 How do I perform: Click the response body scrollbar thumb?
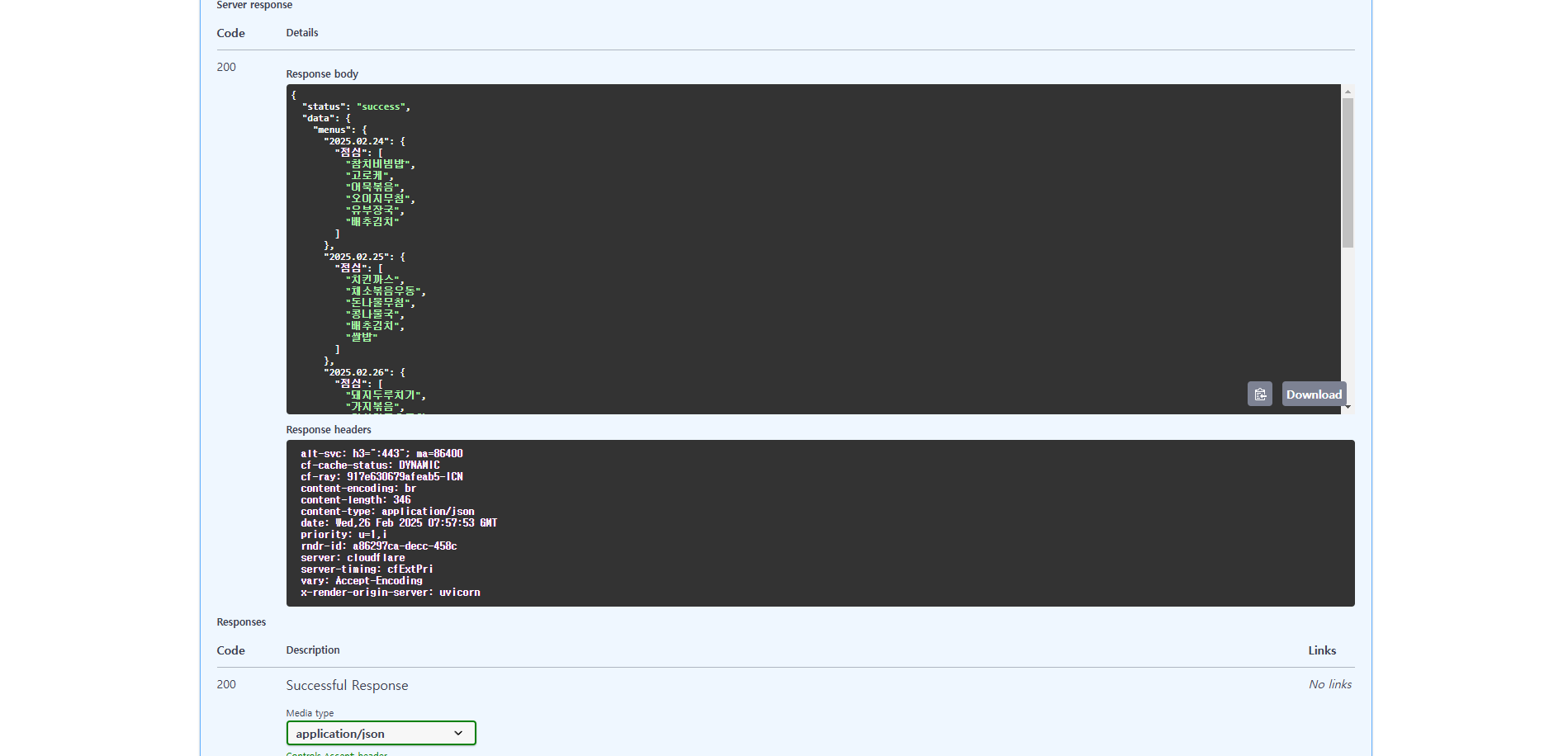(x=1348, y=172)
